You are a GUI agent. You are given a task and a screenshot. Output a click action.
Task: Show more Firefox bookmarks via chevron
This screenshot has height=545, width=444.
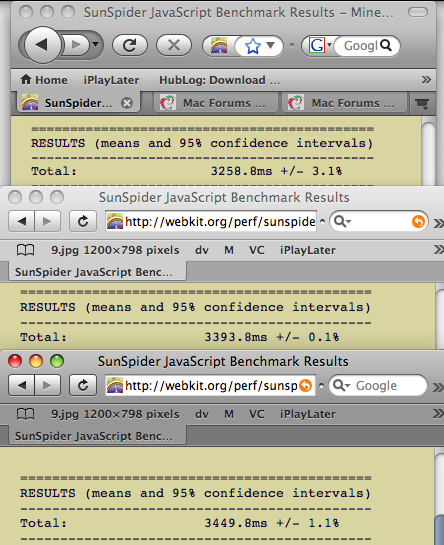[426, 80]
